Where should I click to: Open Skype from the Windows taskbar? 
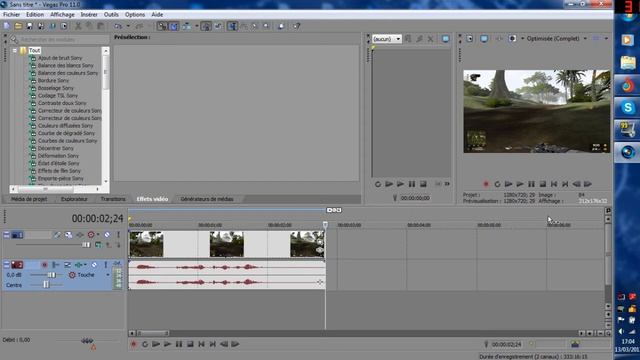point(628,108)
